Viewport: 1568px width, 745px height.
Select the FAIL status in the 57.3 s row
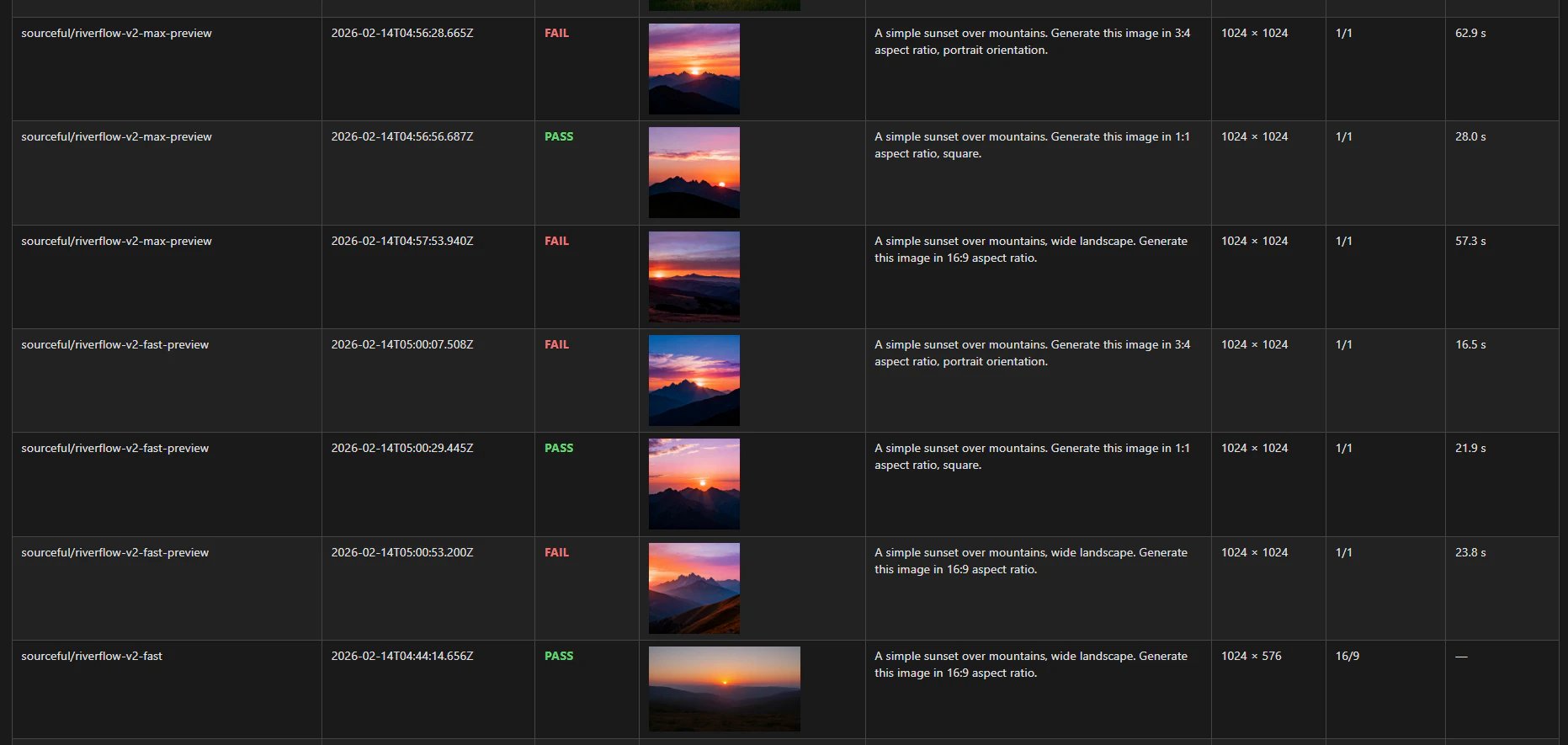(556, 241)
